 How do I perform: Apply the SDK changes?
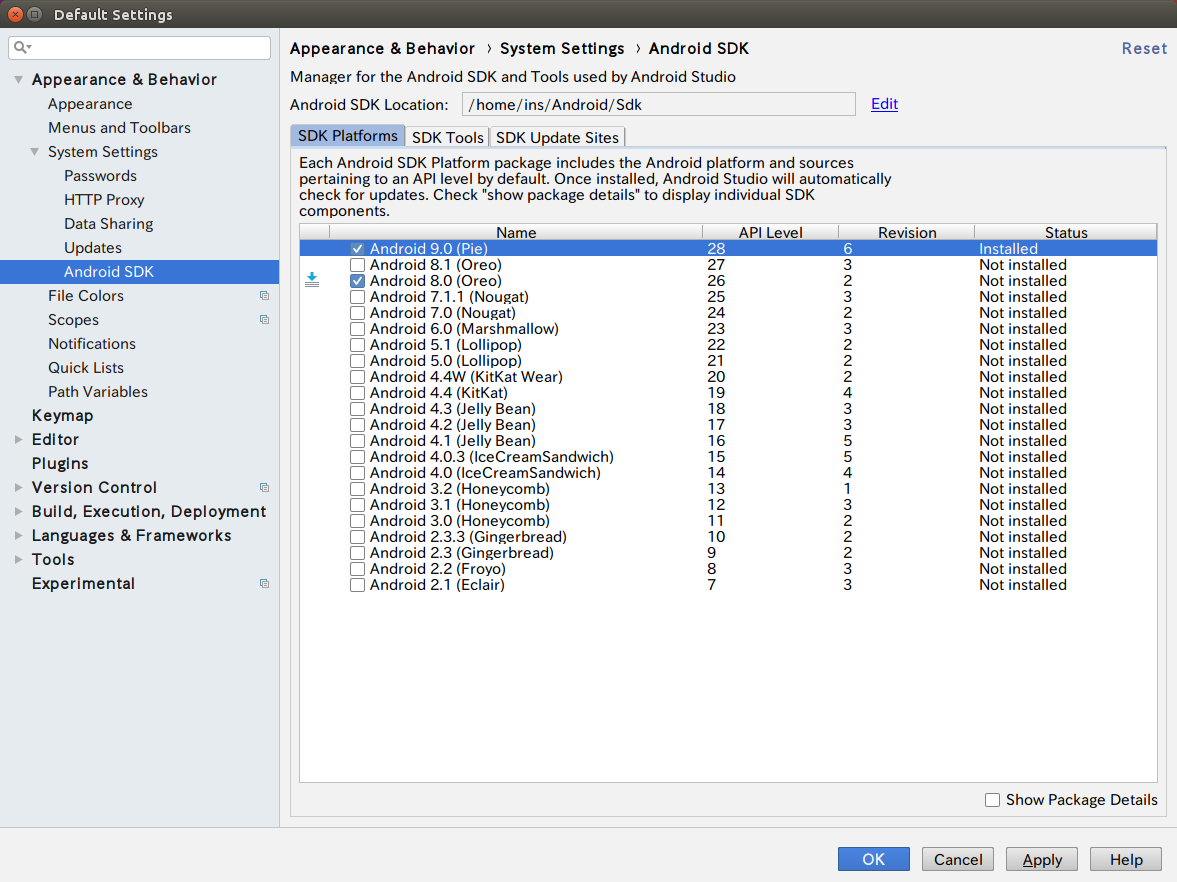click(x=1042, y=859)
